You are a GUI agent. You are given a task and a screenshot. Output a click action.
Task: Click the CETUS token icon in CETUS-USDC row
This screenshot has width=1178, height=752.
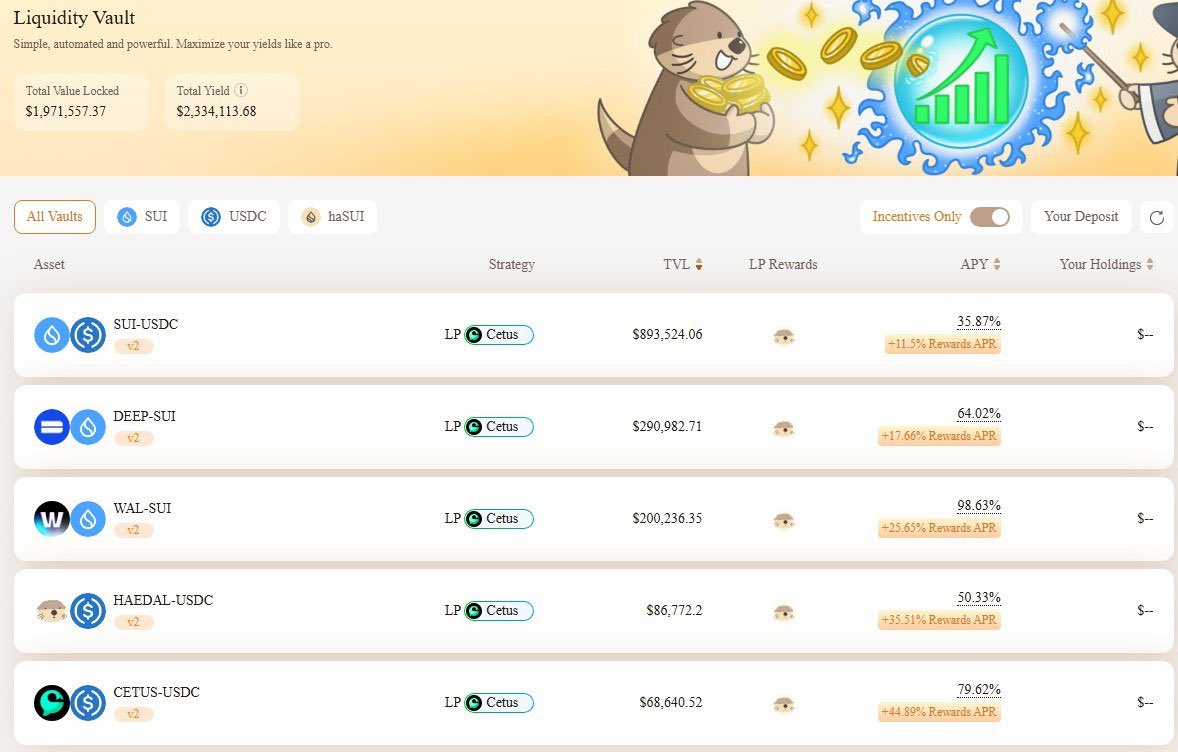coord(51,703)
